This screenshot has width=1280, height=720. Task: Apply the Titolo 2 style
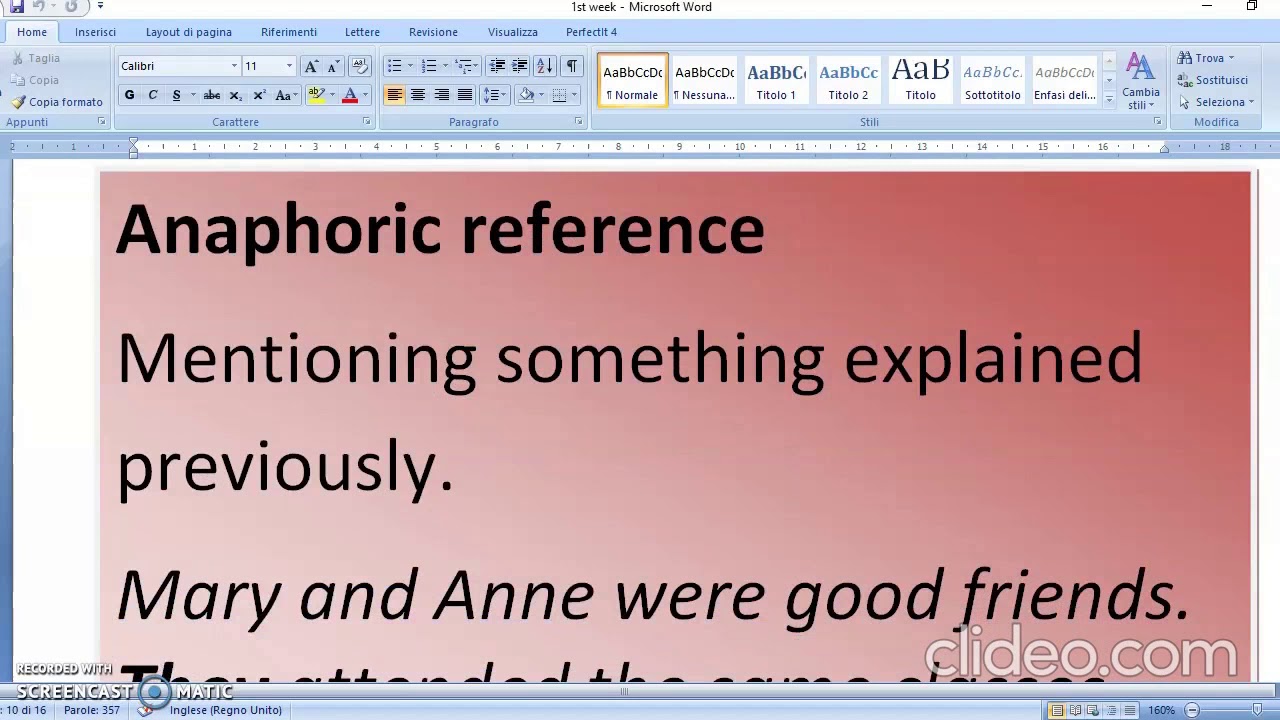tap(848, 81)
